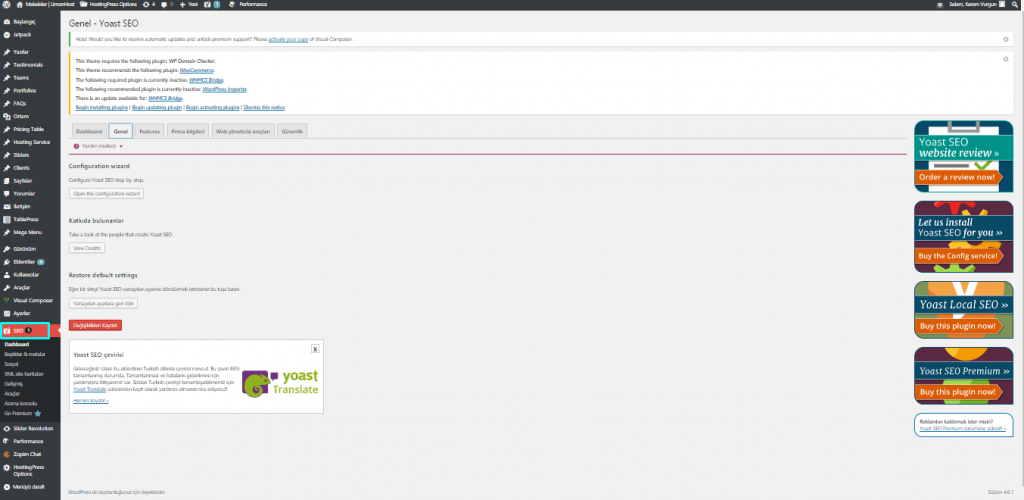Viewport: 1024px width, 500px height.
Task: Open the Selam, Kerem Vurgun account menu
Action: (x=976, y=4)
